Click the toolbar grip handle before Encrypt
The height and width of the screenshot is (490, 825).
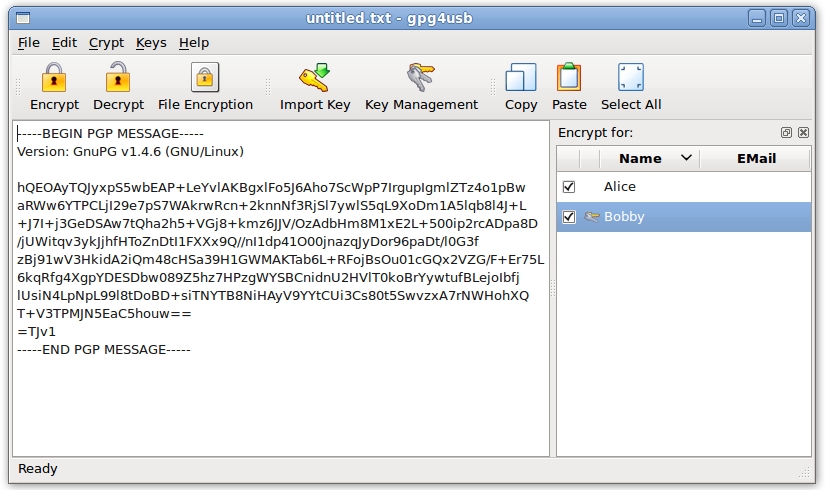[17, 87]
